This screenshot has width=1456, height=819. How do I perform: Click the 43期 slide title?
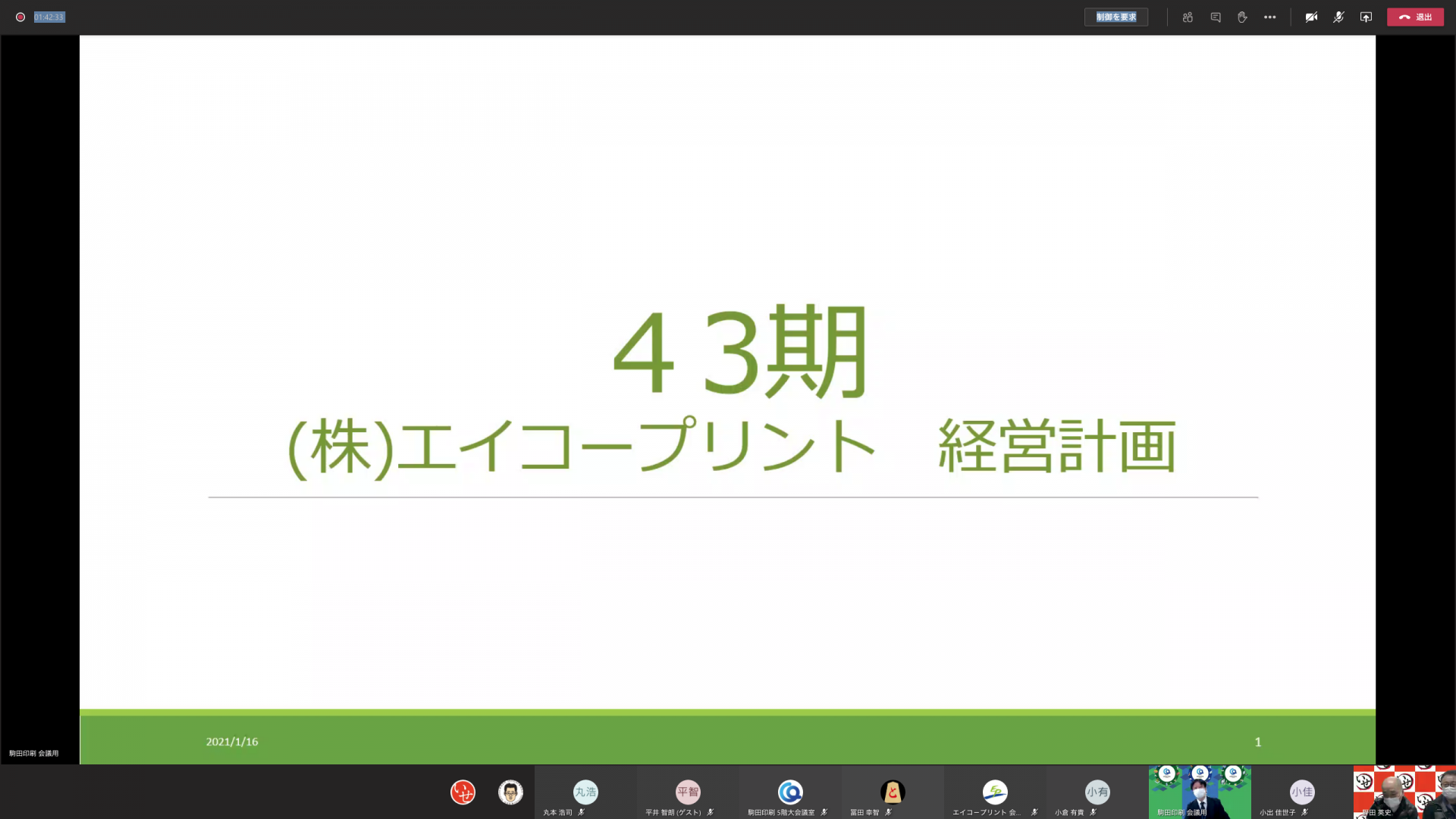[740, 352]
